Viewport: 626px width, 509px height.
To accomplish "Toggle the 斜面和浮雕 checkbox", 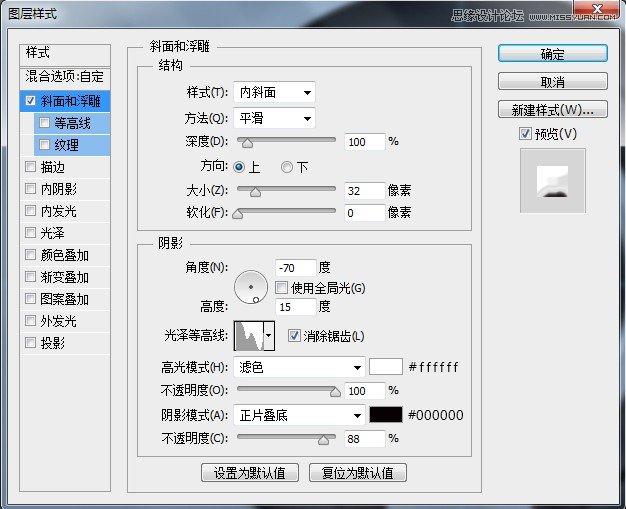I will 30,101.
